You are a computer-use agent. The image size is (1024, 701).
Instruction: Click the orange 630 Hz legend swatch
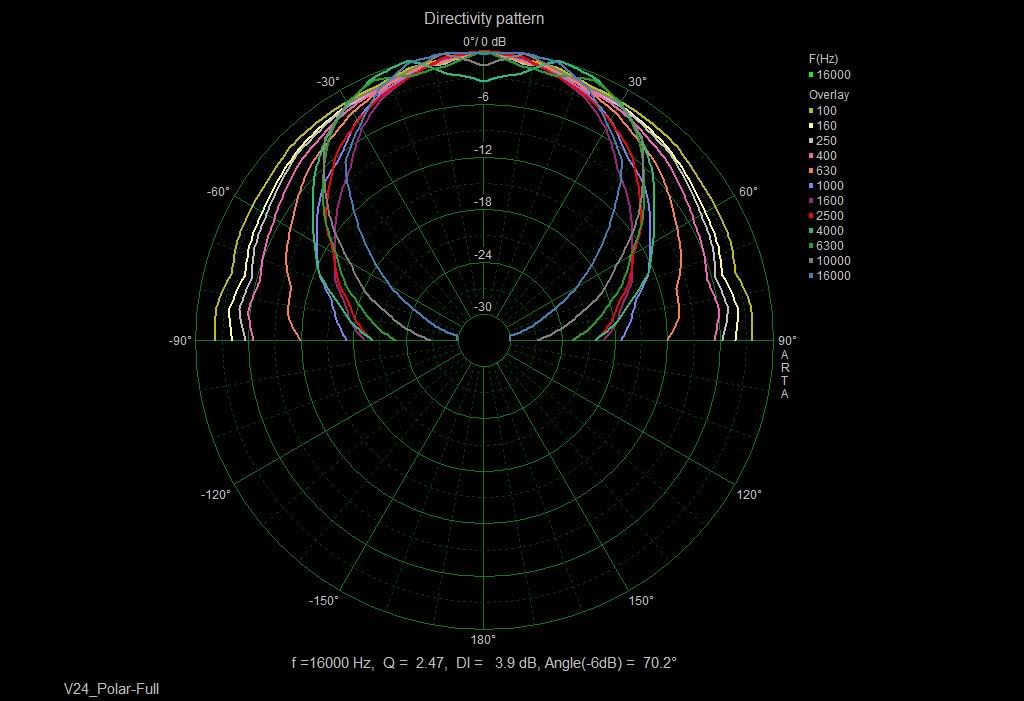point(811,171)
